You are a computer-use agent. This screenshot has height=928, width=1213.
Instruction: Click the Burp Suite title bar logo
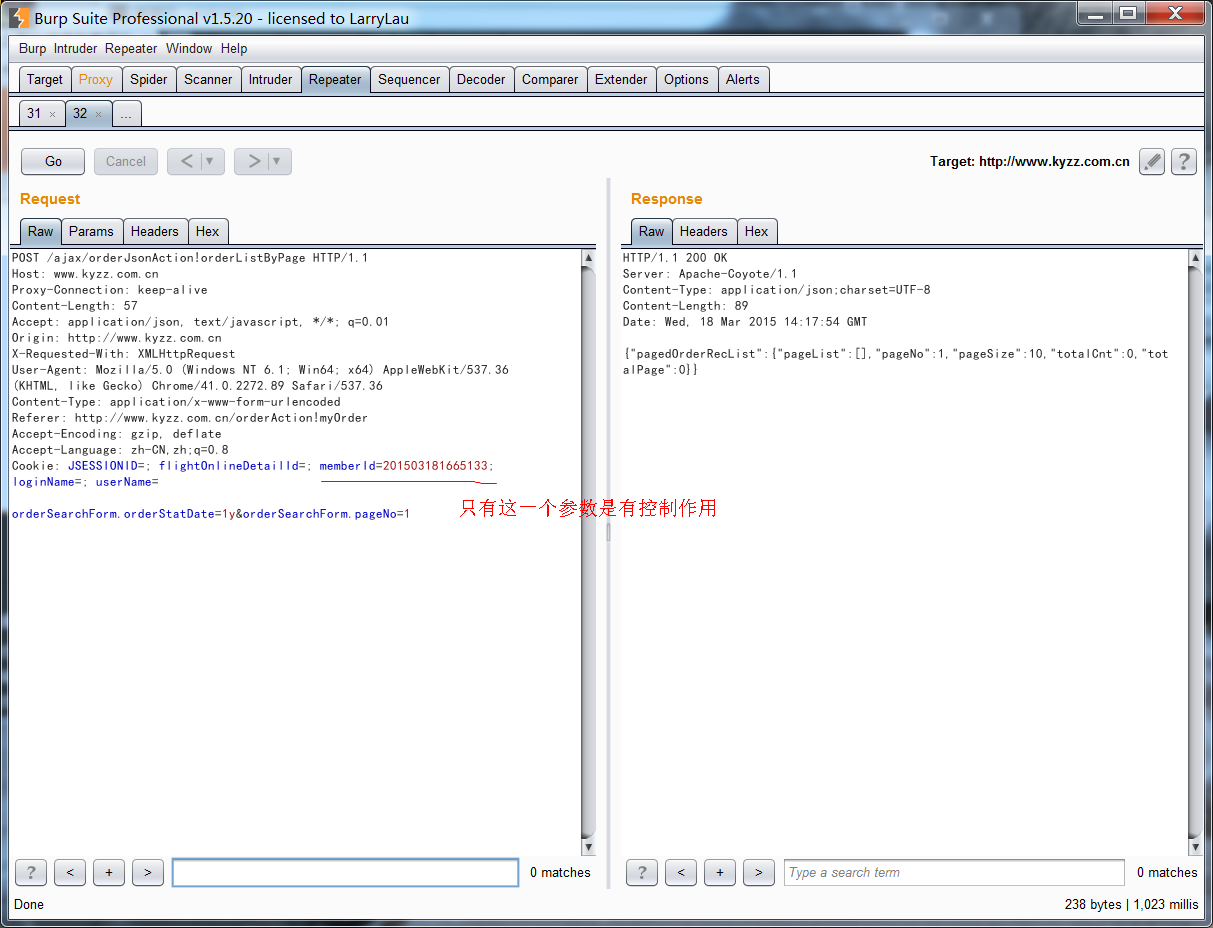[19, 17]
